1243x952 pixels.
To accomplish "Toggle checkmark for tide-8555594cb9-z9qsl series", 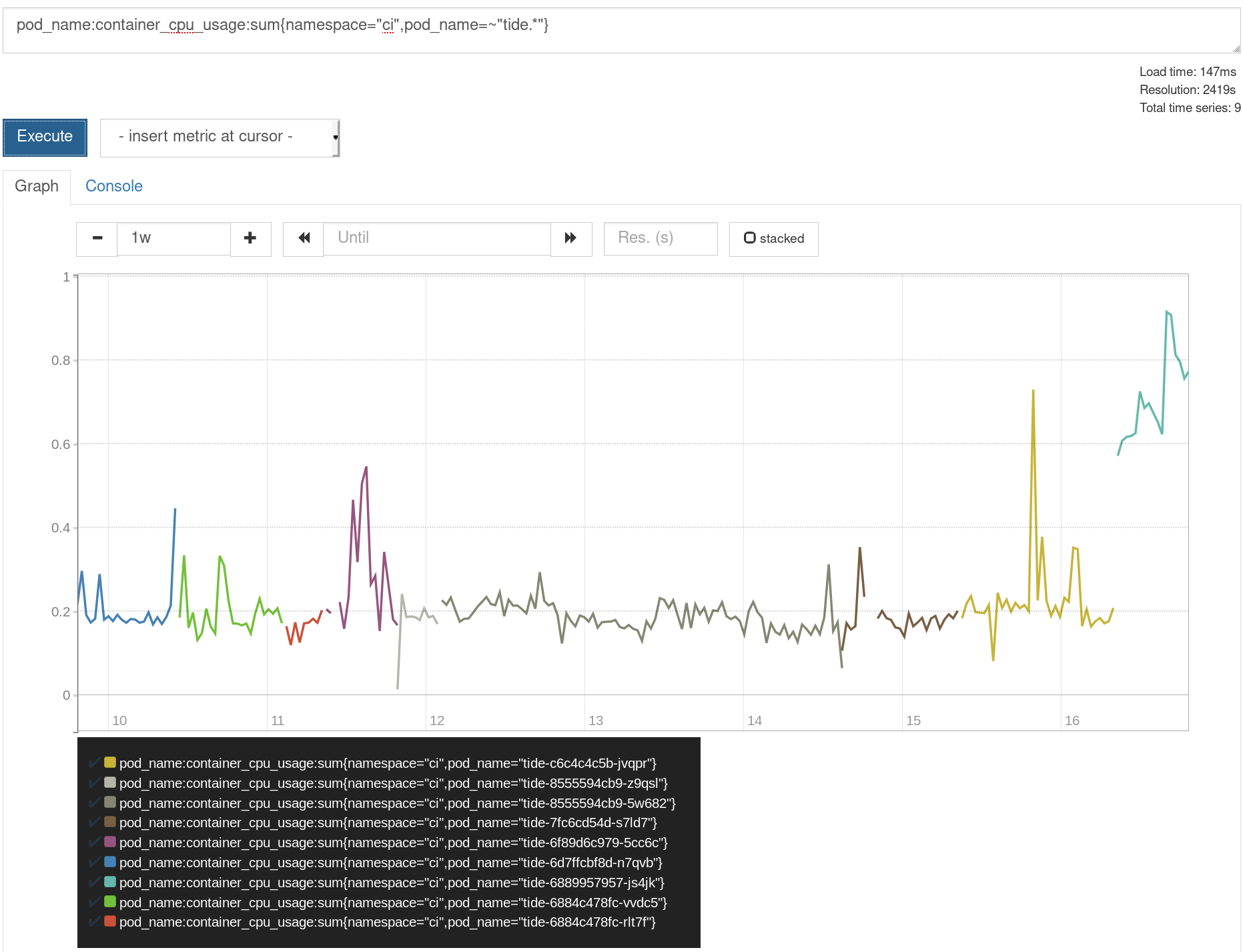I will coord(95,783).
